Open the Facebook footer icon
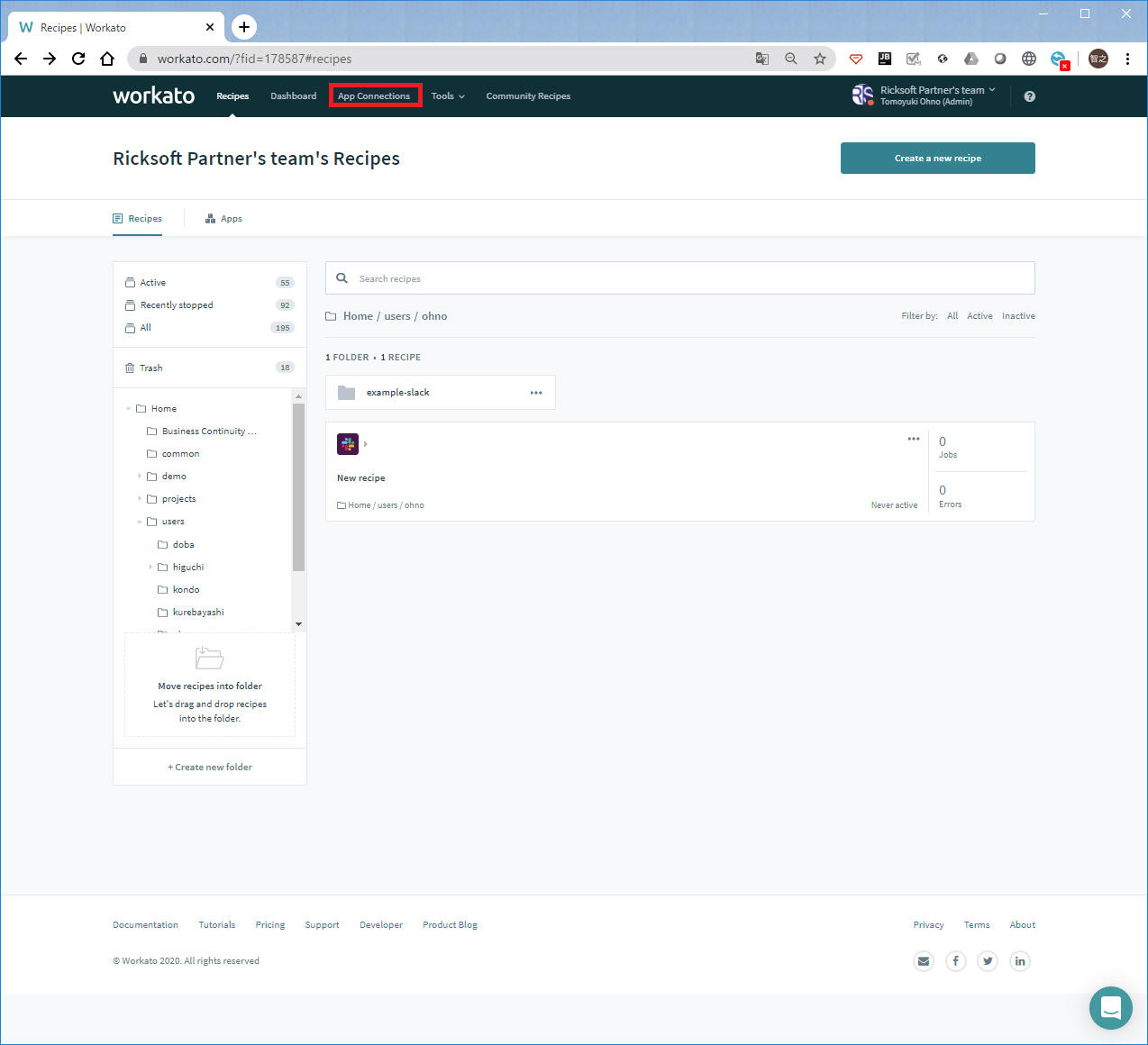This screenshot has width=1148, height=1045. [956, 961]
